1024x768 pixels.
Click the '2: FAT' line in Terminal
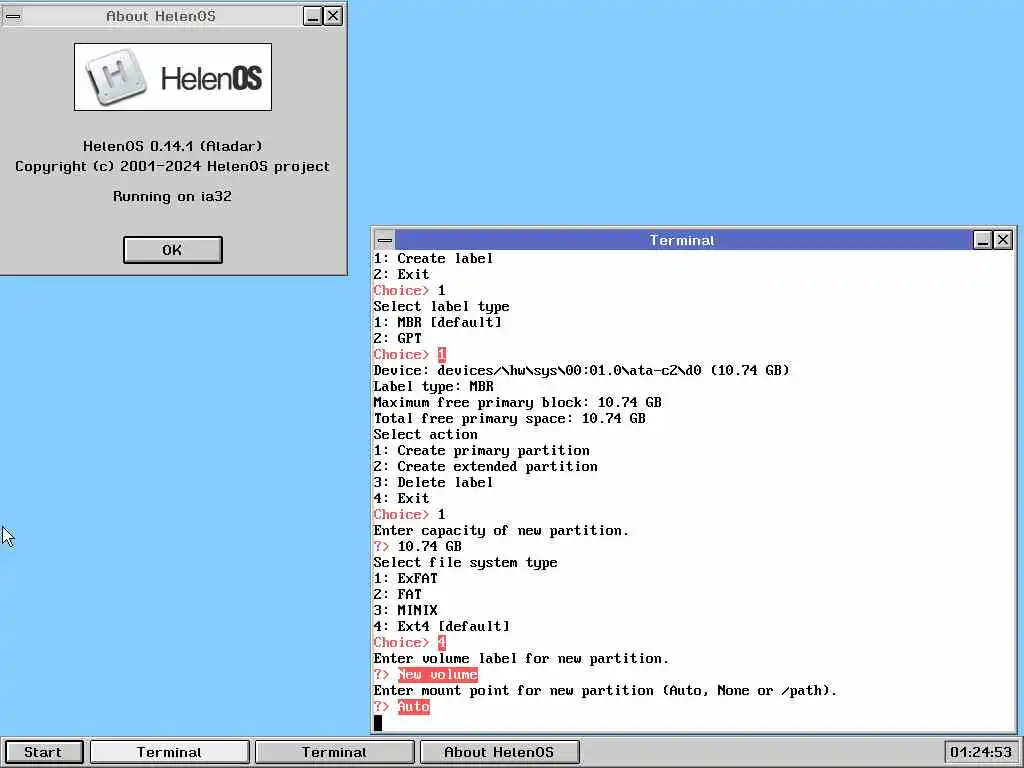click(x=398, y=594)
